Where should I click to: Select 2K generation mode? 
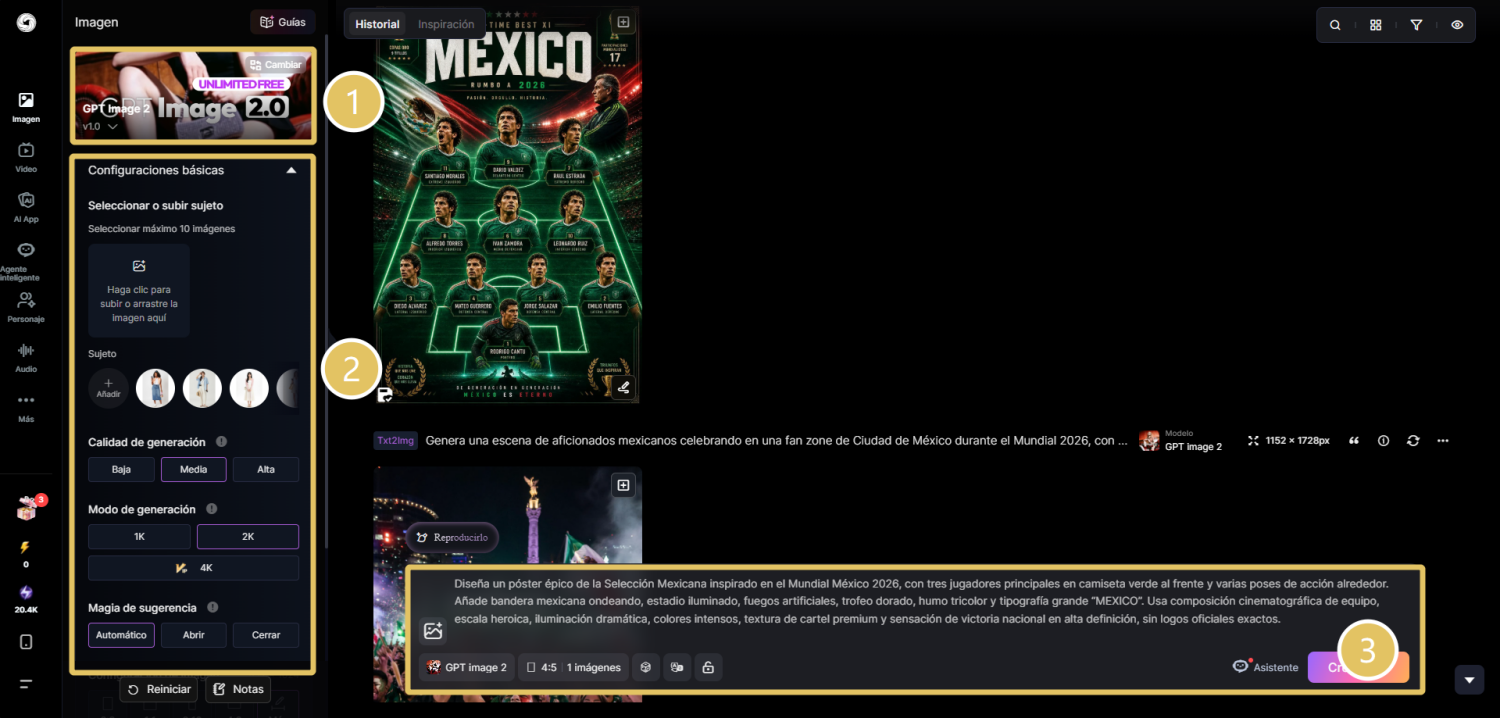pos(248,536)
